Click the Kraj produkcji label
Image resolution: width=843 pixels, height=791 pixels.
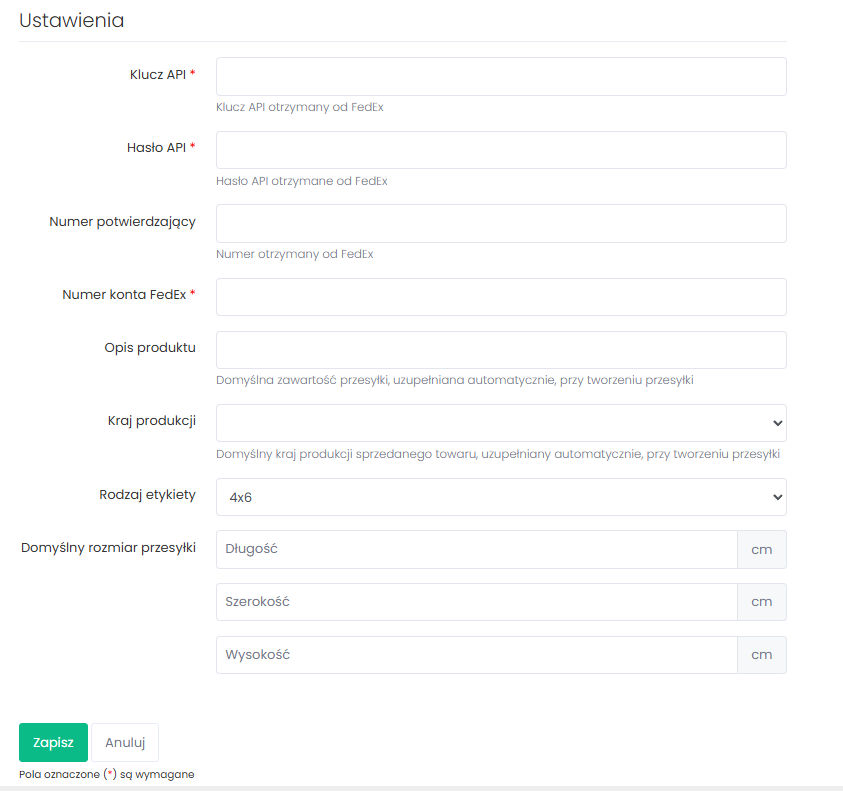pyautogui.click(x=149, y=421)
